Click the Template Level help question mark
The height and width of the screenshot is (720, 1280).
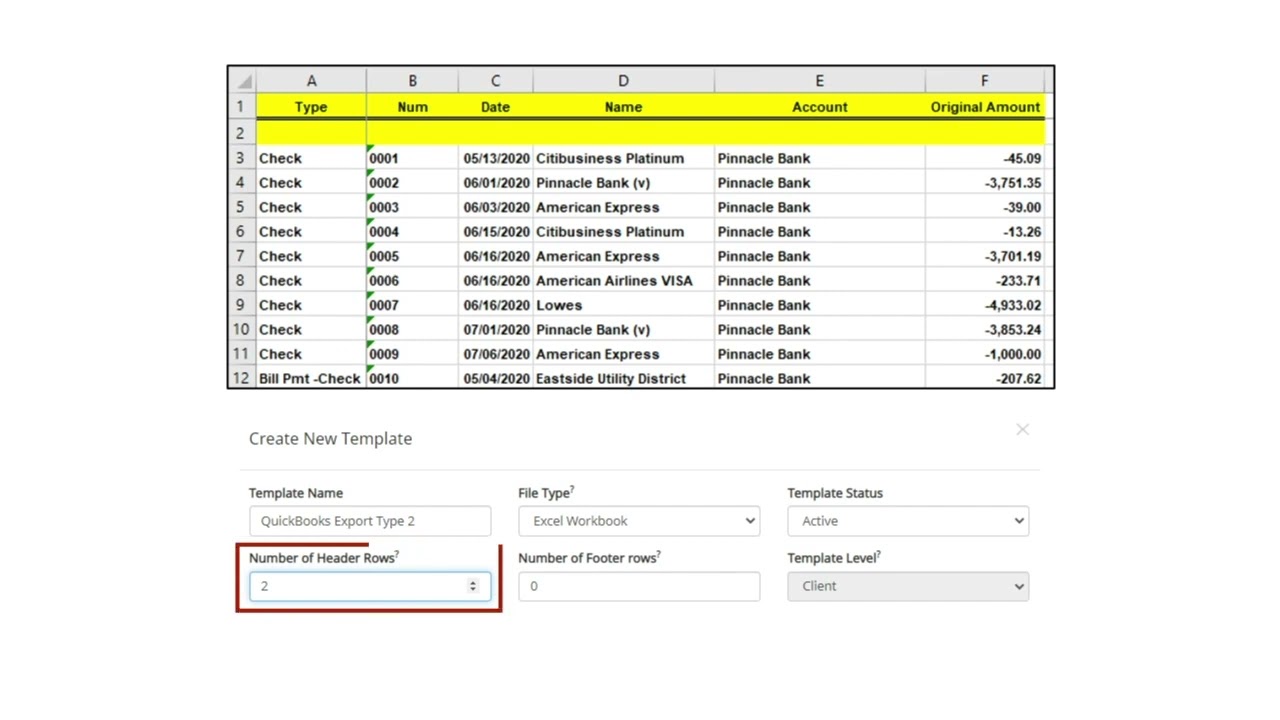click(x=878, y=554)
